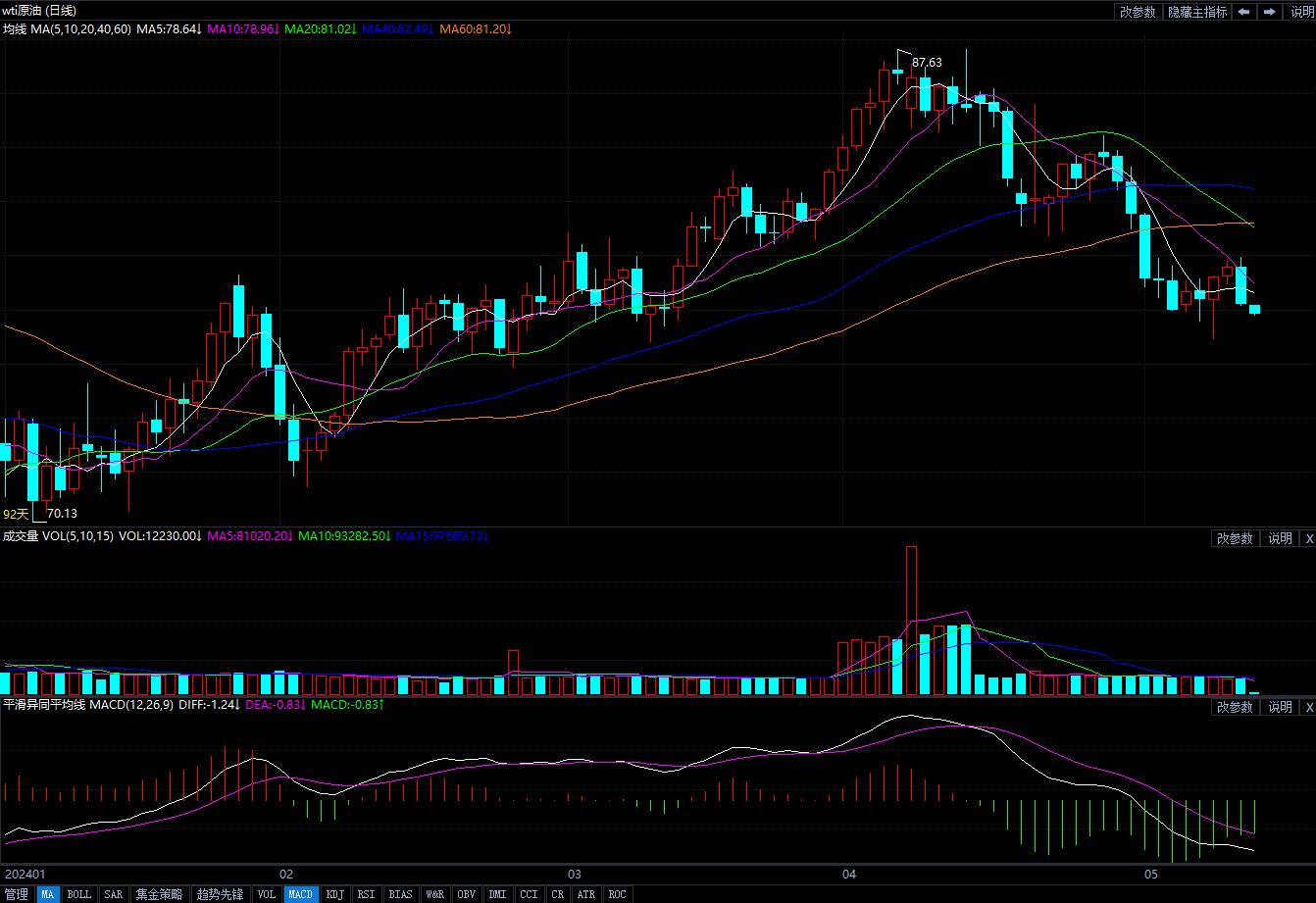Switch to the BOLL indicator tab
This screenshot has width=1316, height=903.
pyautogui.click(x=78, y=894)
